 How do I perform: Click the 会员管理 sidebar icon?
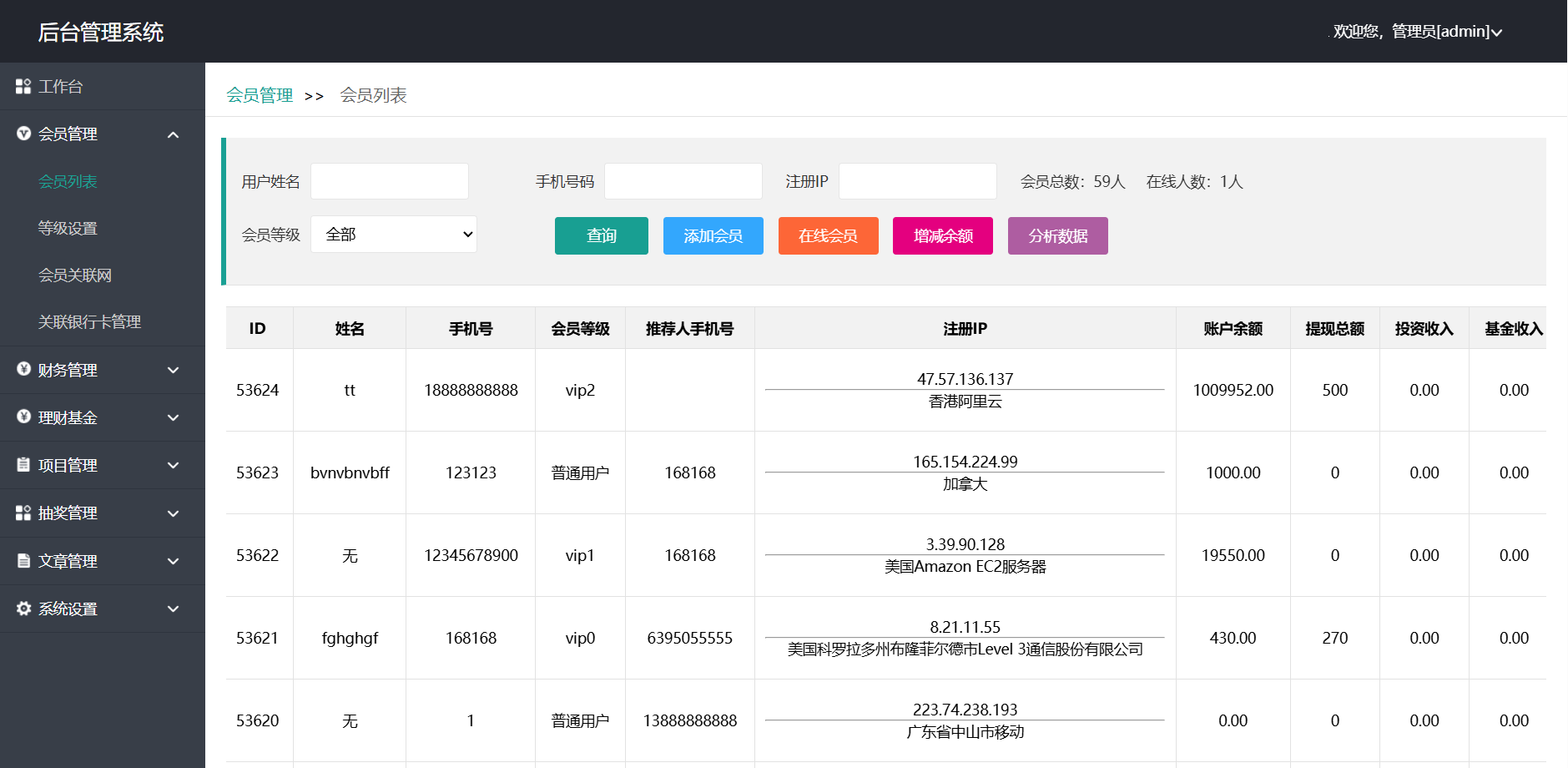pyautogui.click(x=23, y=134)
